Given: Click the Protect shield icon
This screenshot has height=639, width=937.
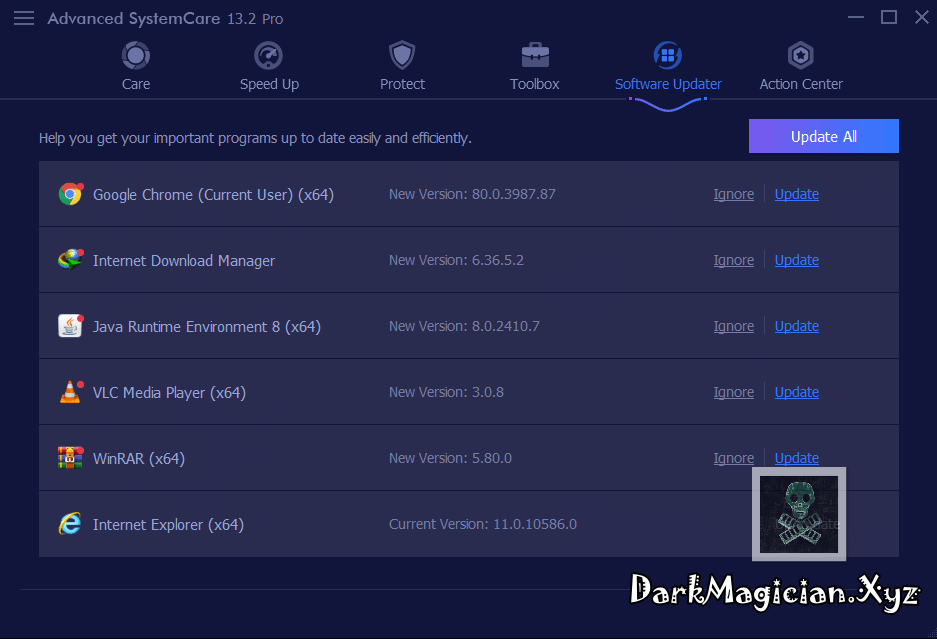Looking at the screenshot, I should 402,56.
